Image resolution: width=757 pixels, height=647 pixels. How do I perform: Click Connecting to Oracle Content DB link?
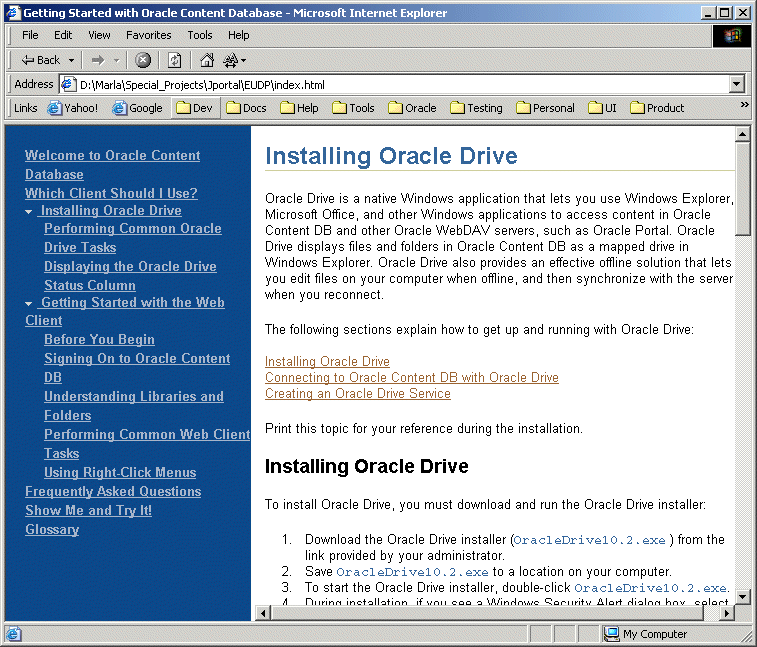tap(412, 377)
